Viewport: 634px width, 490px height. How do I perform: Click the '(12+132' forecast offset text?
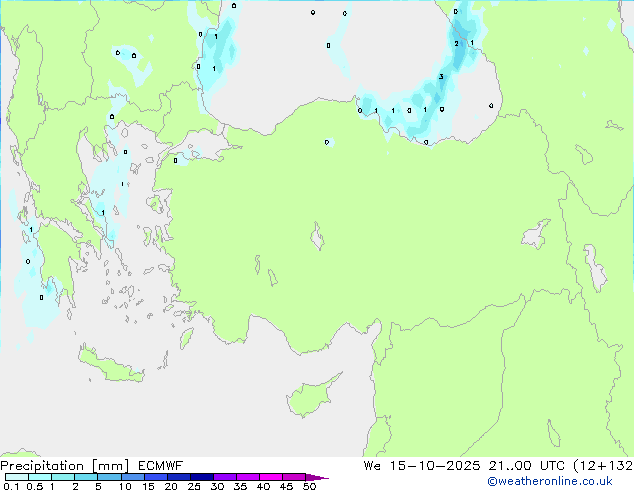pos(603,466)
